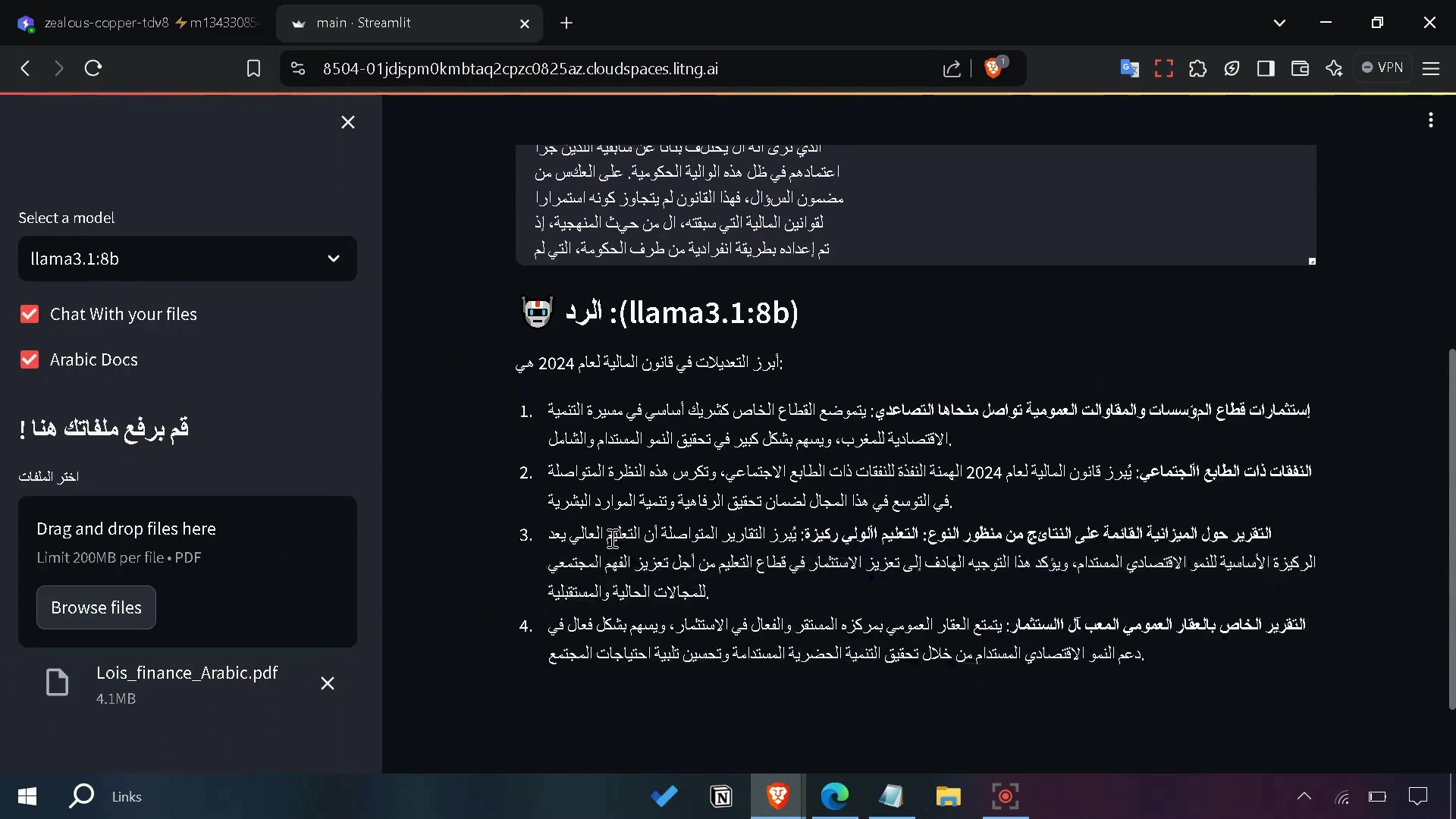Viewport: 1456px width, 819px height.
Task: Open the extensions puzzle piece menu
Action: (1197, 68)
